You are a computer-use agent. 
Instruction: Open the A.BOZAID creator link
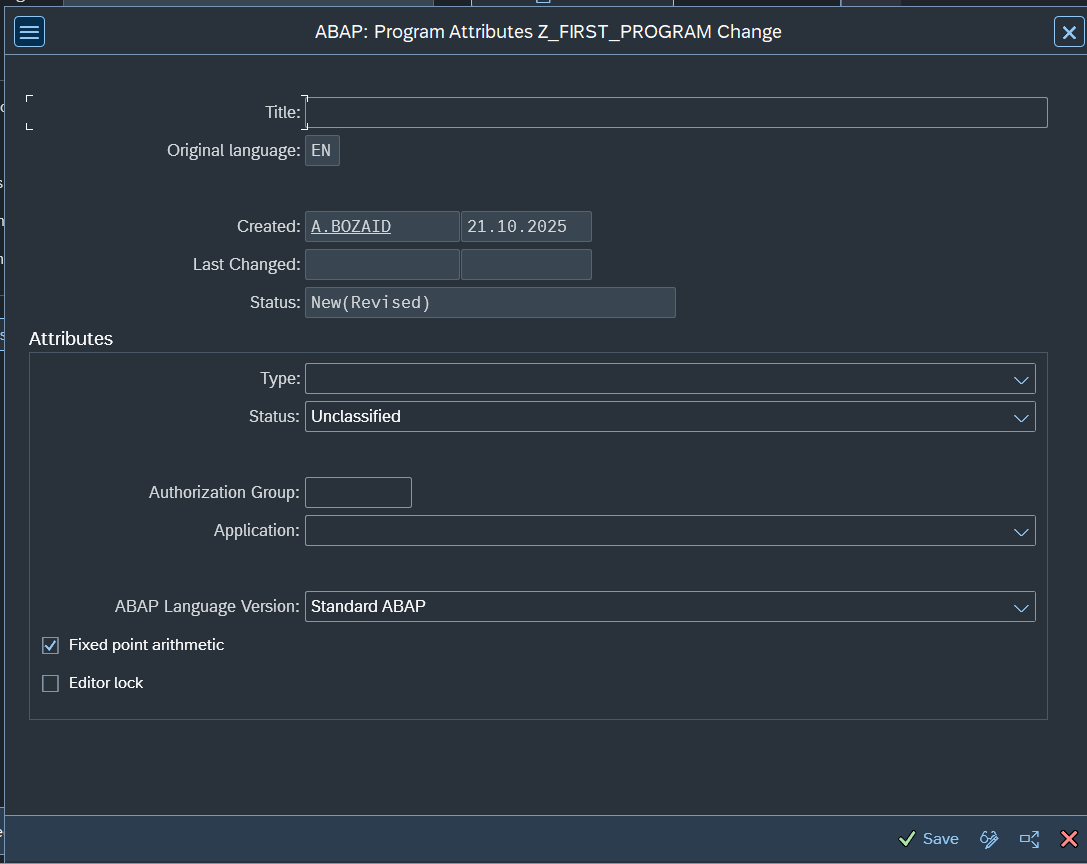(x=351, y=227)
